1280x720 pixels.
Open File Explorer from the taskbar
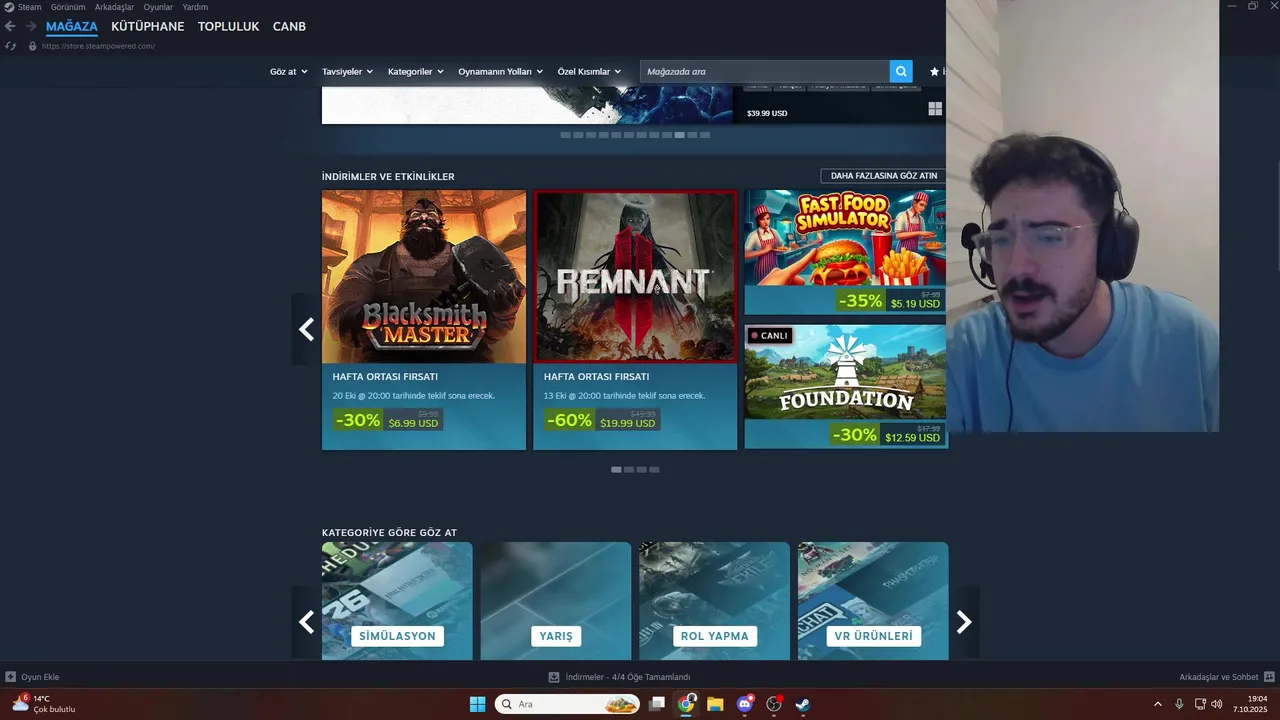[x=715, y=704]
